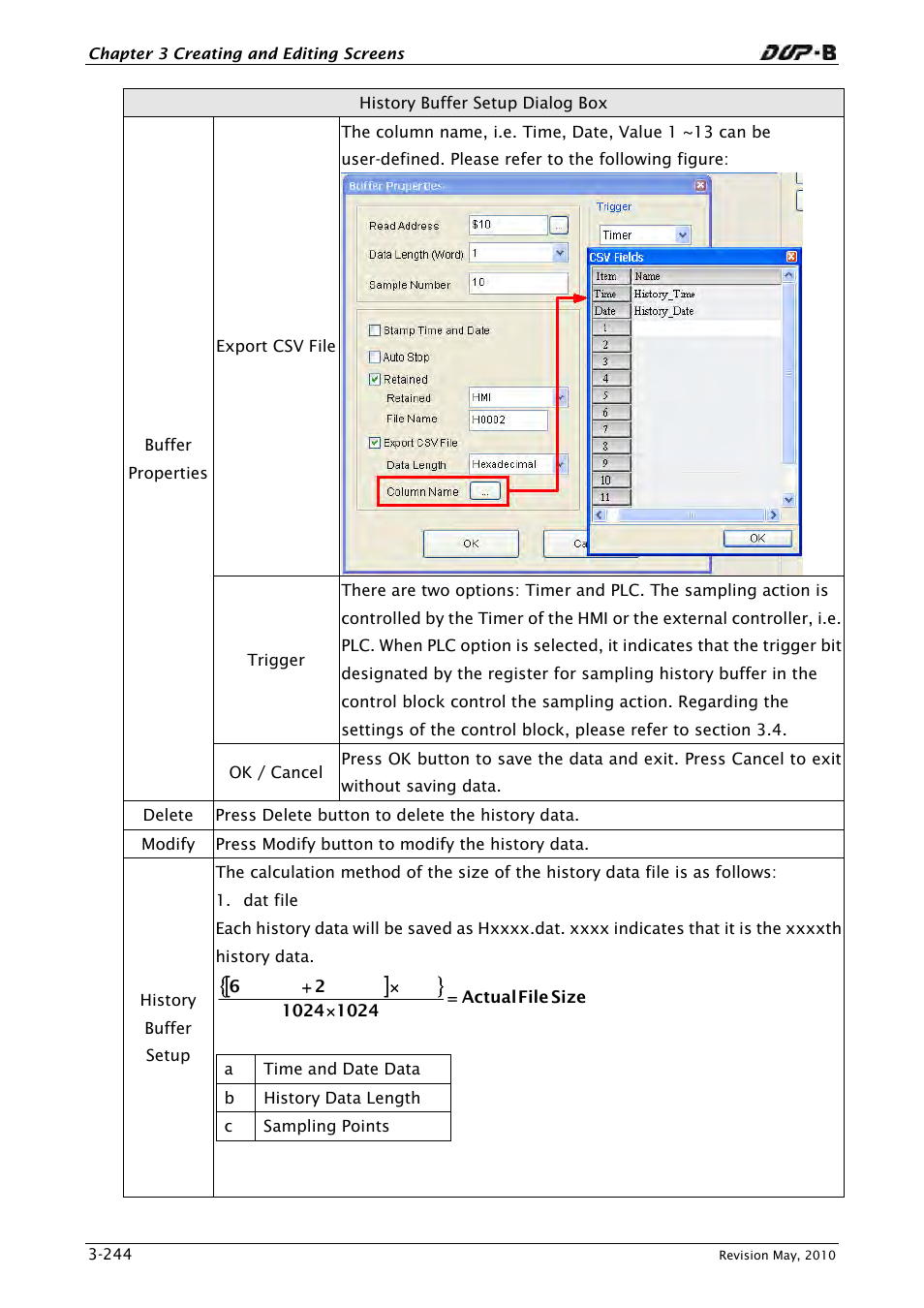Viewport: 924px width, 1308px height.
Task: Select the Time row header
Action: tap(611, 294)
